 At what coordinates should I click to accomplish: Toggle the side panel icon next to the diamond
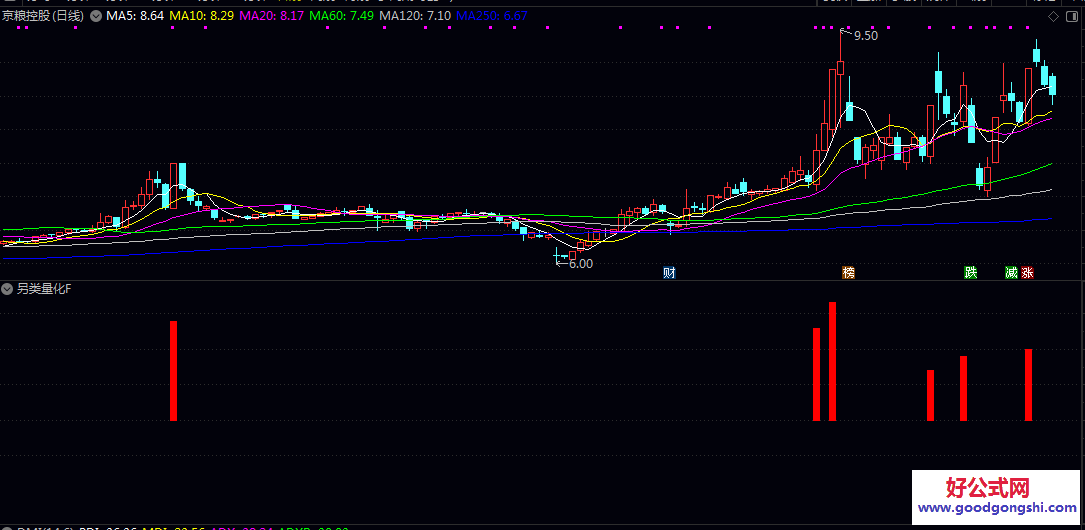(x=1073, y=15)
